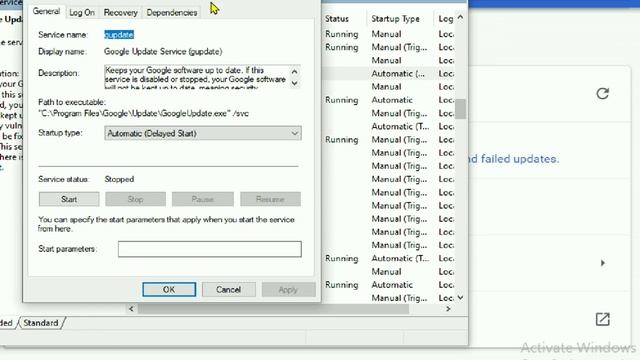Click the open-external icon in background window
The width and height of the screenshot is (640, 360).
coord(602,319)
